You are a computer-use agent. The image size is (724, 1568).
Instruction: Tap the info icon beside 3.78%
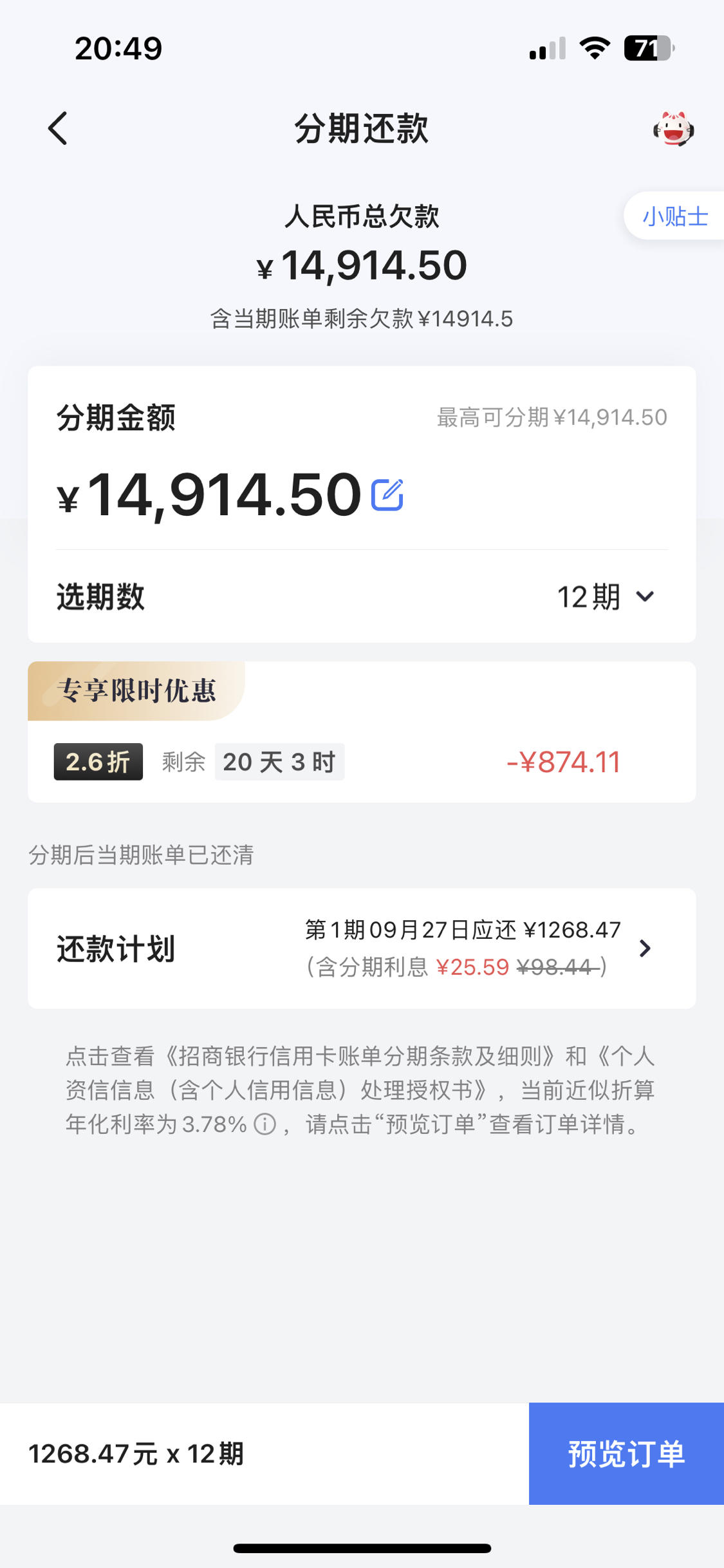265,1124
